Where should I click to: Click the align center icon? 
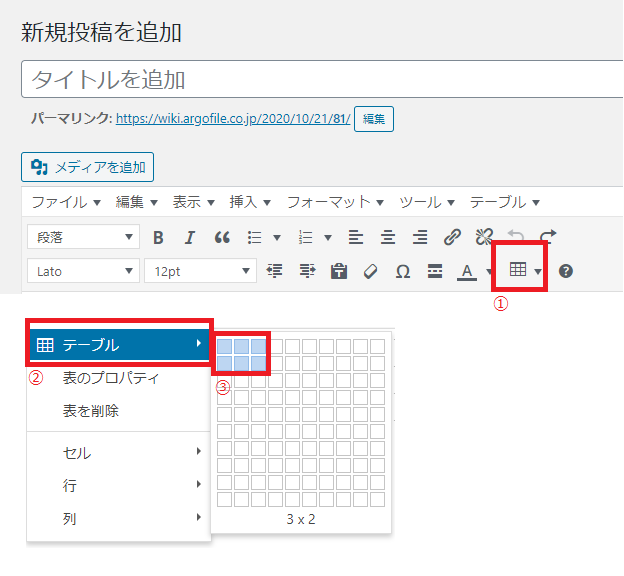click(x=388, y=237)
